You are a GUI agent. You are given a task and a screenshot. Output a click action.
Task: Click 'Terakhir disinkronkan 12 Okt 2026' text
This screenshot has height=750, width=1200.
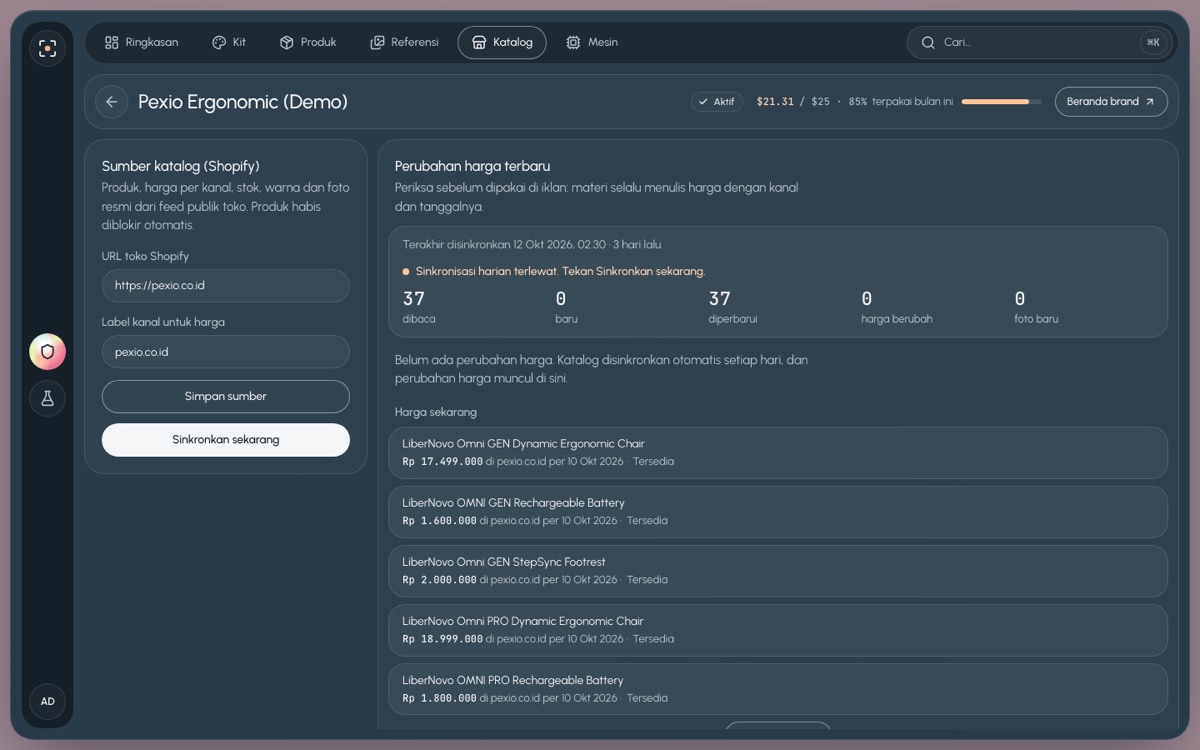tap(533, 245)
